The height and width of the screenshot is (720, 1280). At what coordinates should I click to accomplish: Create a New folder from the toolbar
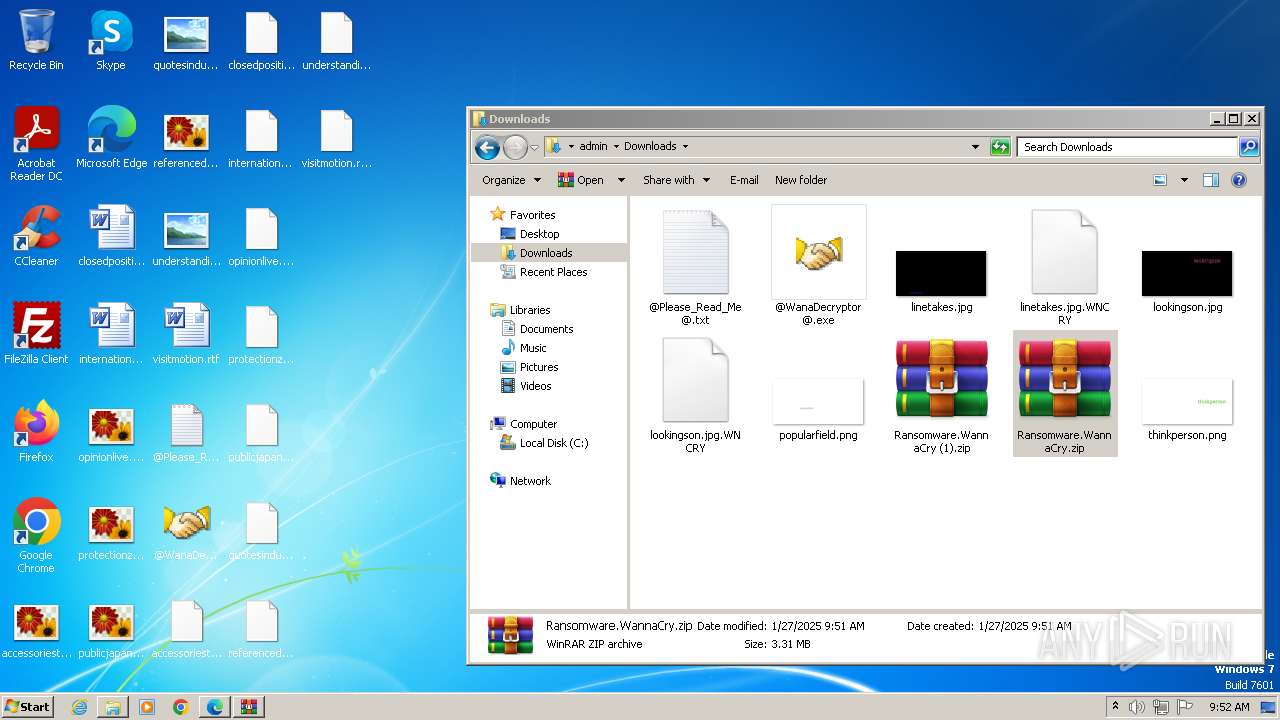(801, 180)
